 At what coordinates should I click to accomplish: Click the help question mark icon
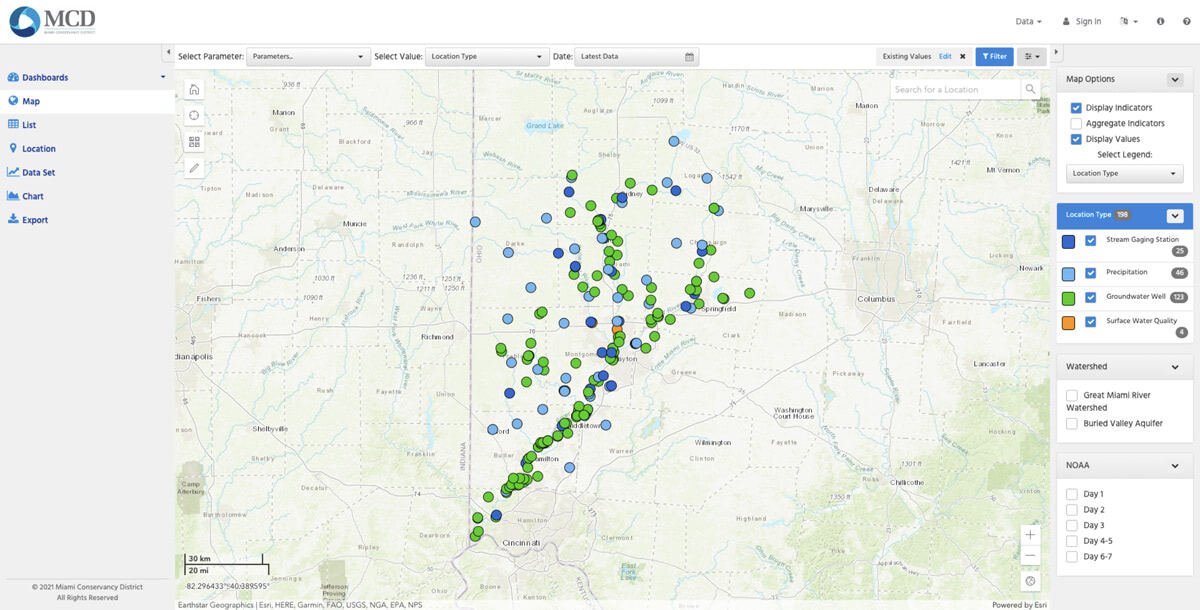[x=1160, y=21]
